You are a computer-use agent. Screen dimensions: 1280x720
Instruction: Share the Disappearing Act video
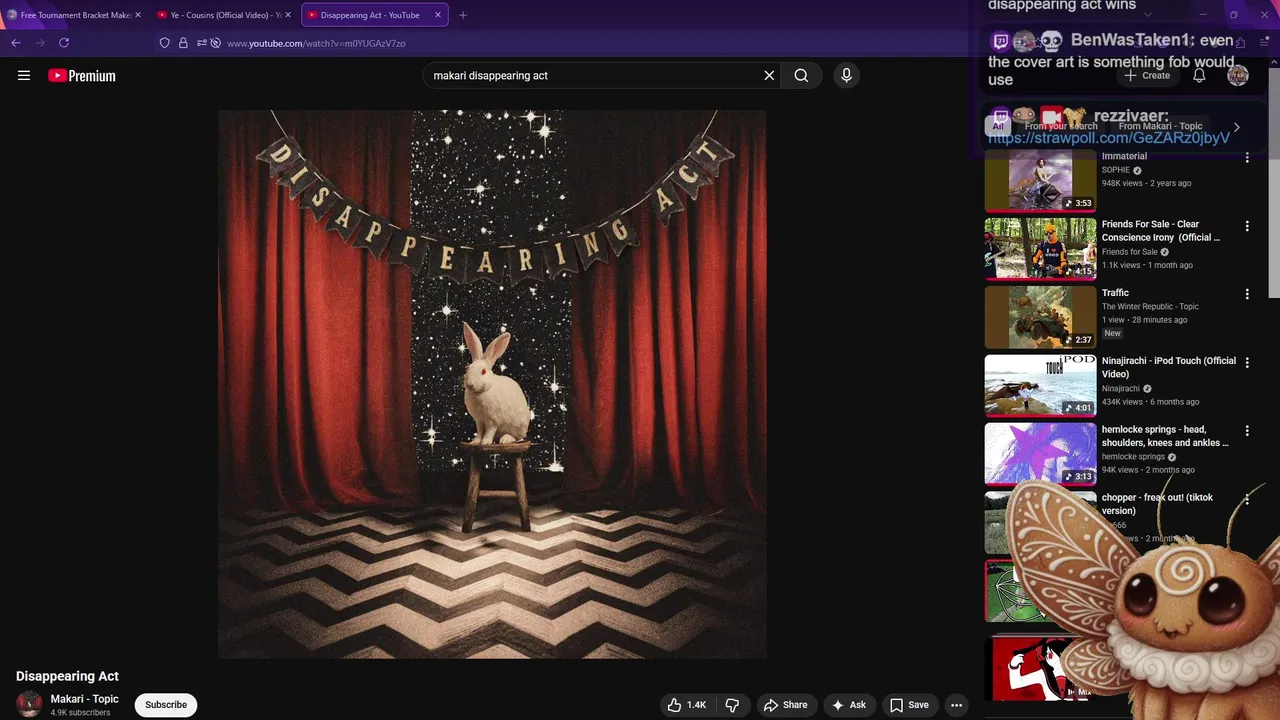coord(786,705)
